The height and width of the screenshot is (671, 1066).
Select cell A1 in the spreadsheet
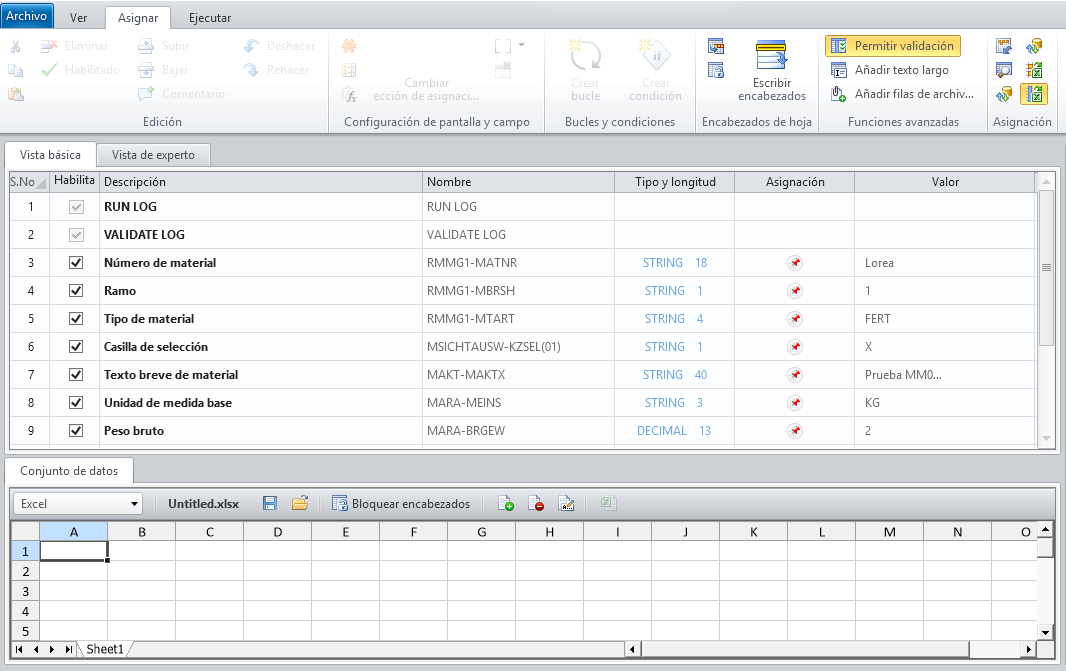[x=73, y=551]
